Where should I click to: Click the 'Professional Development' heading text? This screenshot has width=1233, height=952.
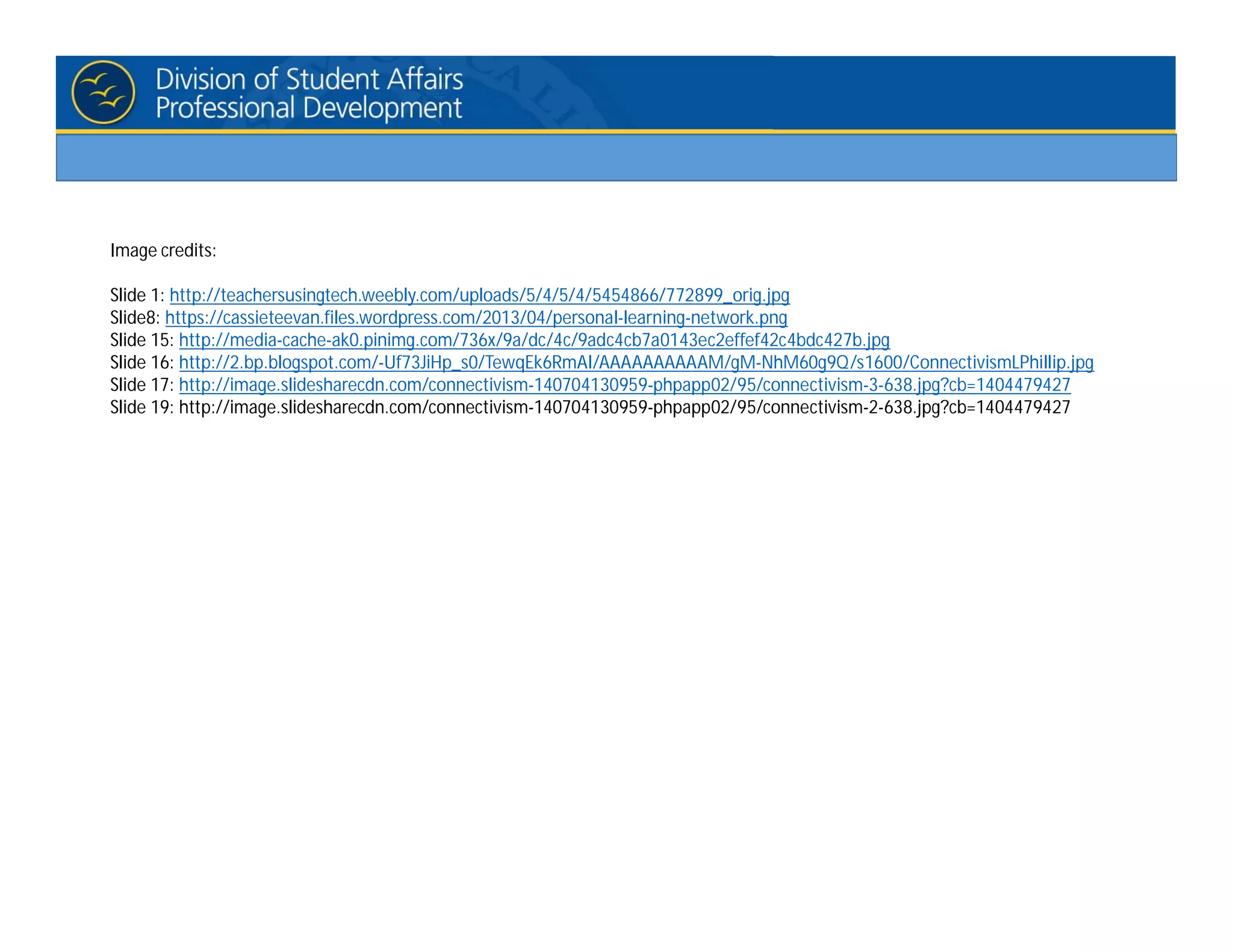(309, 108)
